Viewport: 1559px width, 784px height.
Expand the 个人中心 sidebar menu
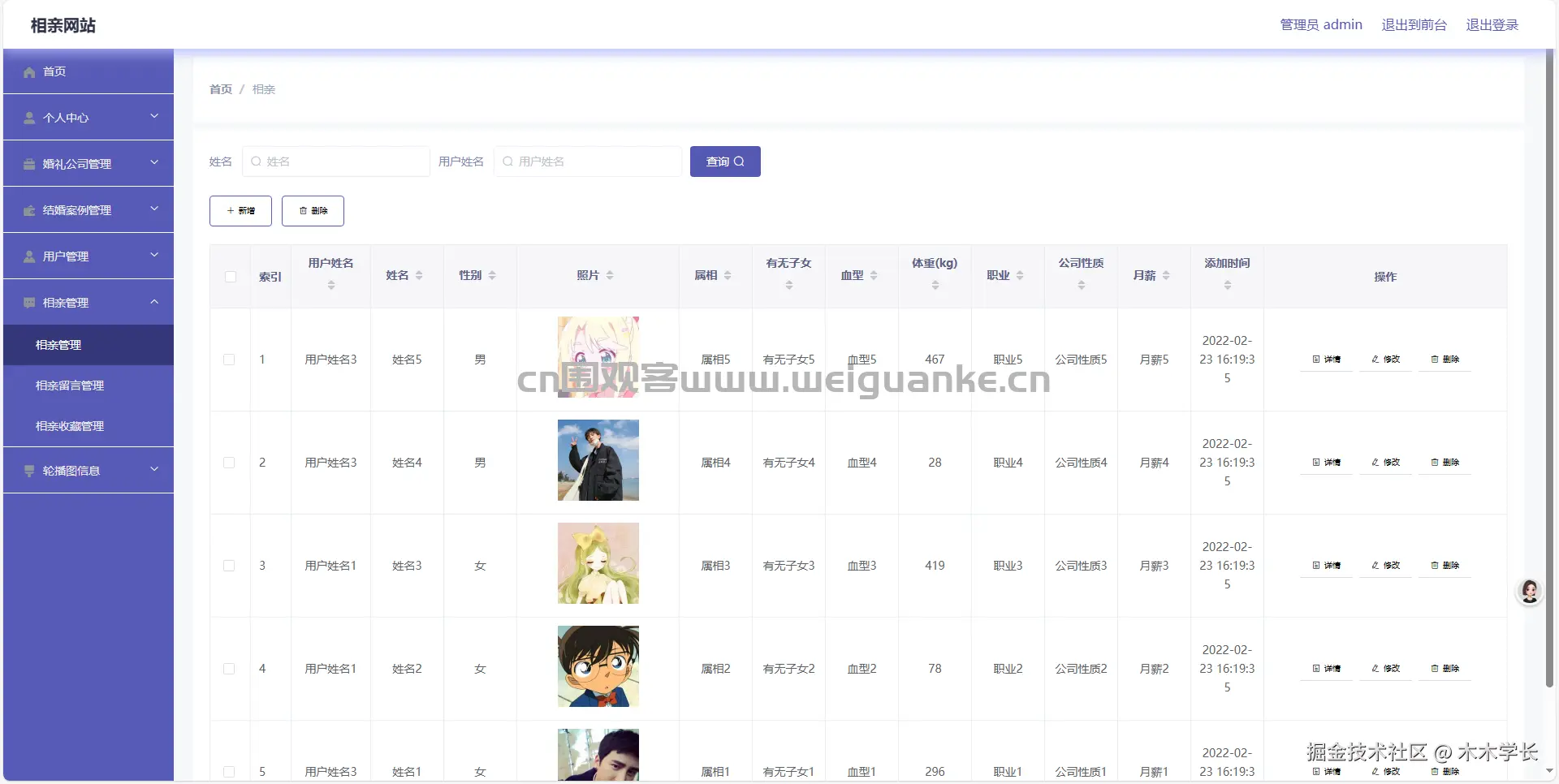click(x=89, y=118)
